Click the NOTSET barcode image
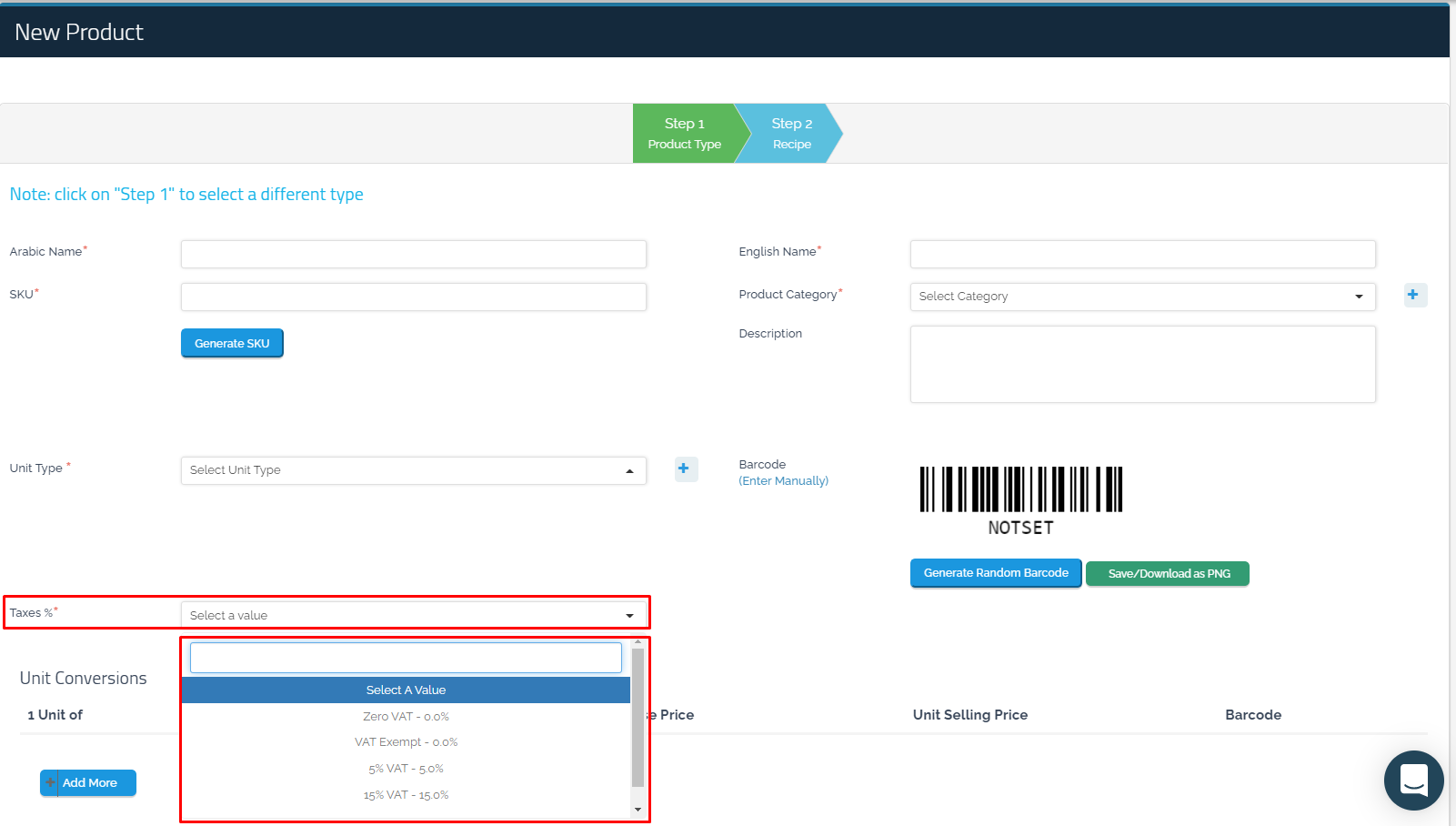 pyautogui.click(x=1020, y=499)
